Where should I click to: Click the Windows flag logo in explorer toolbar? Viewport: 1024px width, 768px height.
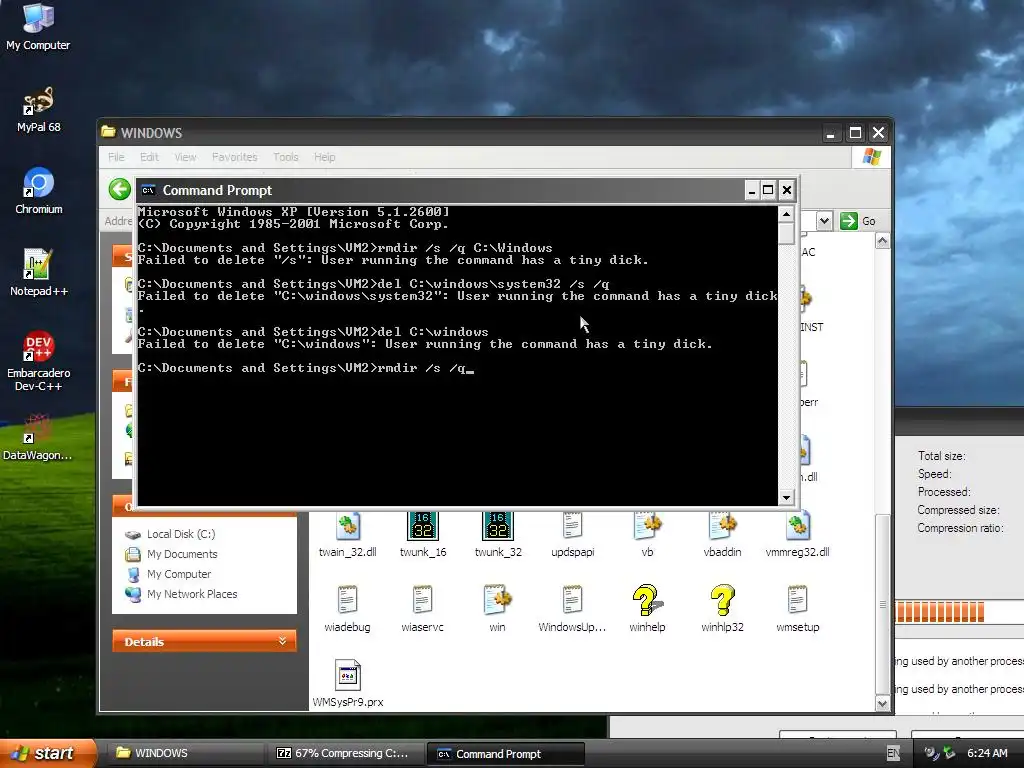[x=872, y=157]
